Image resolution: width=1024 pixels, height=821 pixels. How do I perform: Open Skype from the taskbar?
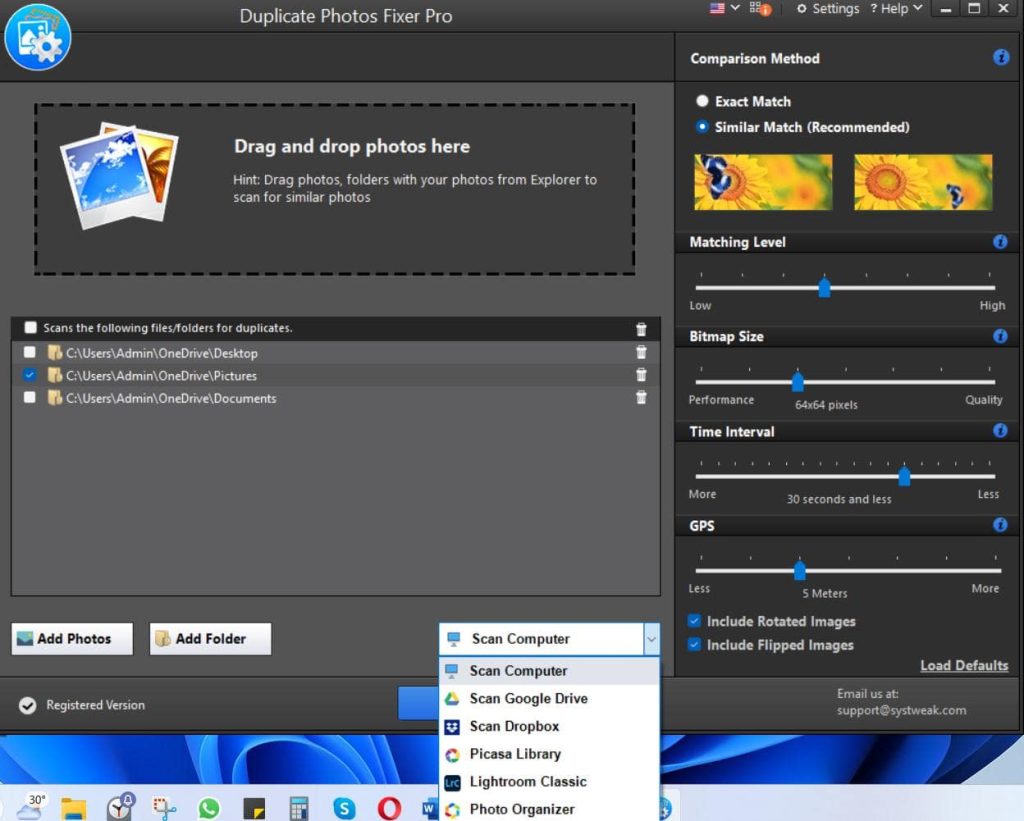[344, 809]
